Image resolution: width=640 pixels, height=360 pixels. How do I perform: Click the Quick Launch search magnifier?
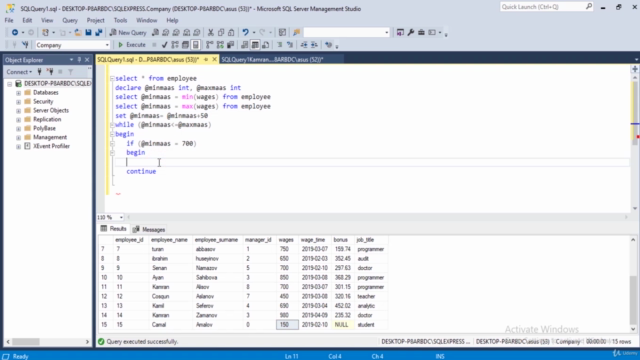pos(589,7)
